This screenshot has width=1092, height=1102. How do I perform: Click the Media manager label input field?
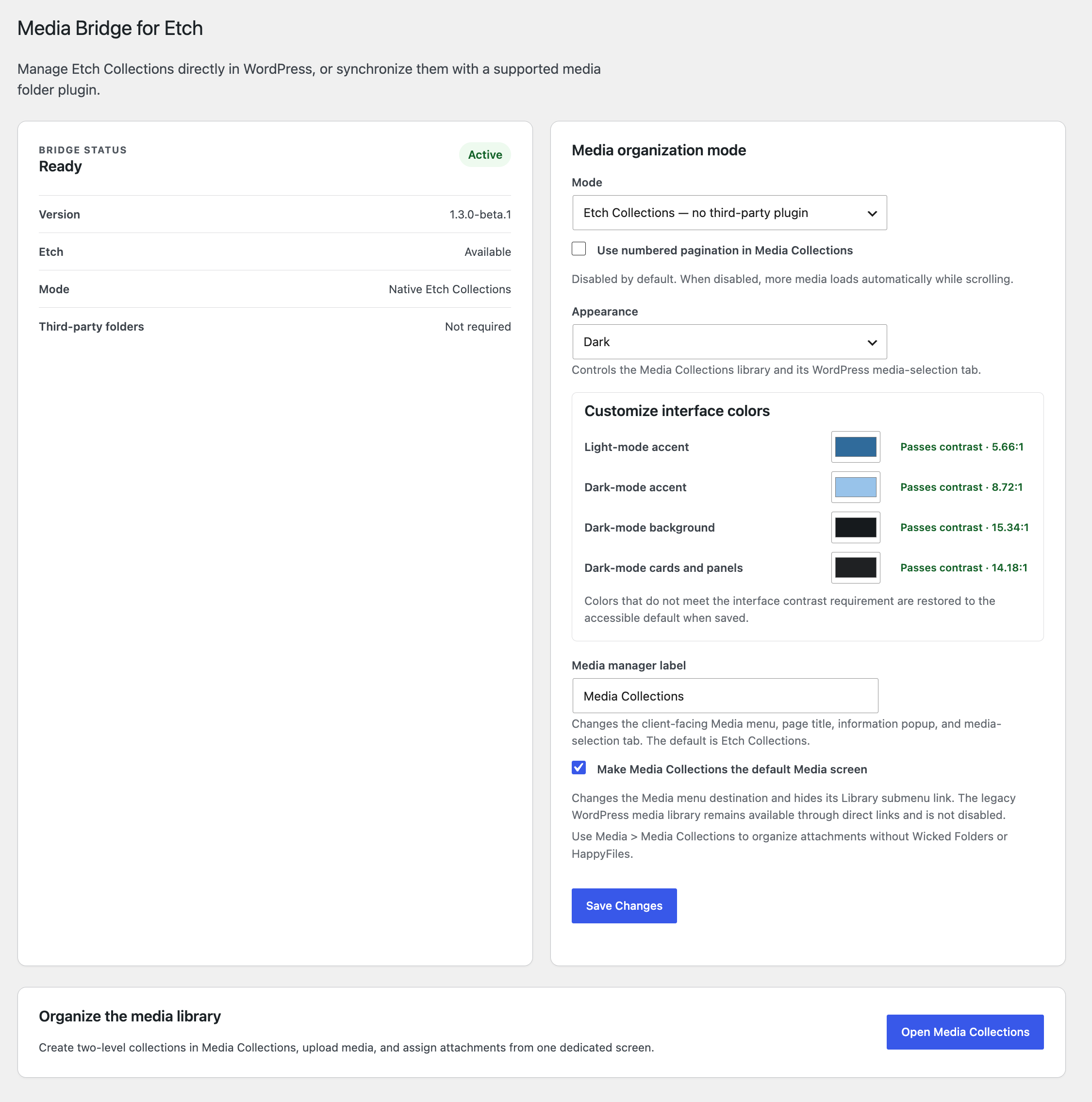point(725,696)
